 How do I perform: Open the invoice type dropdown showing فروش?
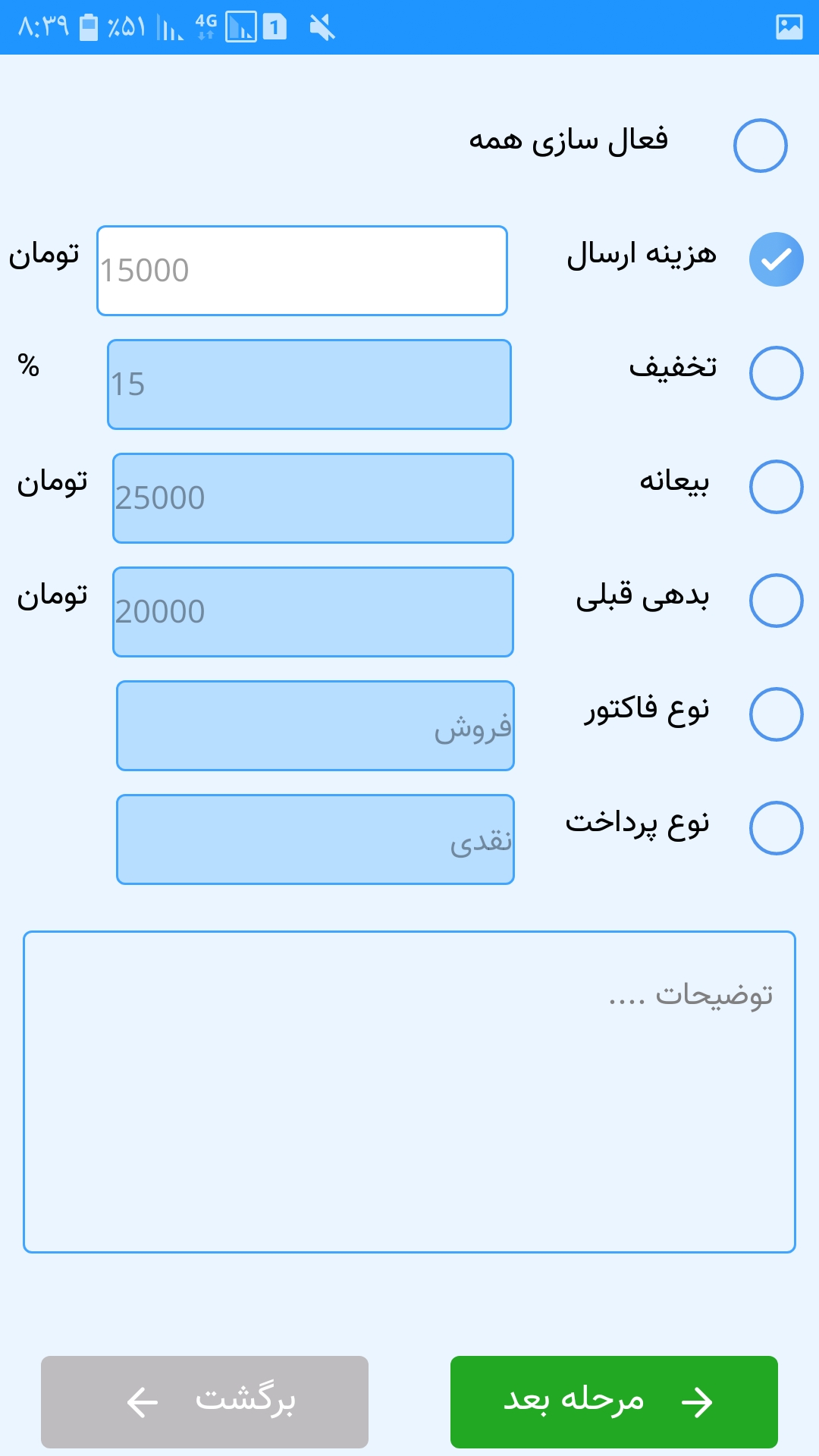[315, 726]
